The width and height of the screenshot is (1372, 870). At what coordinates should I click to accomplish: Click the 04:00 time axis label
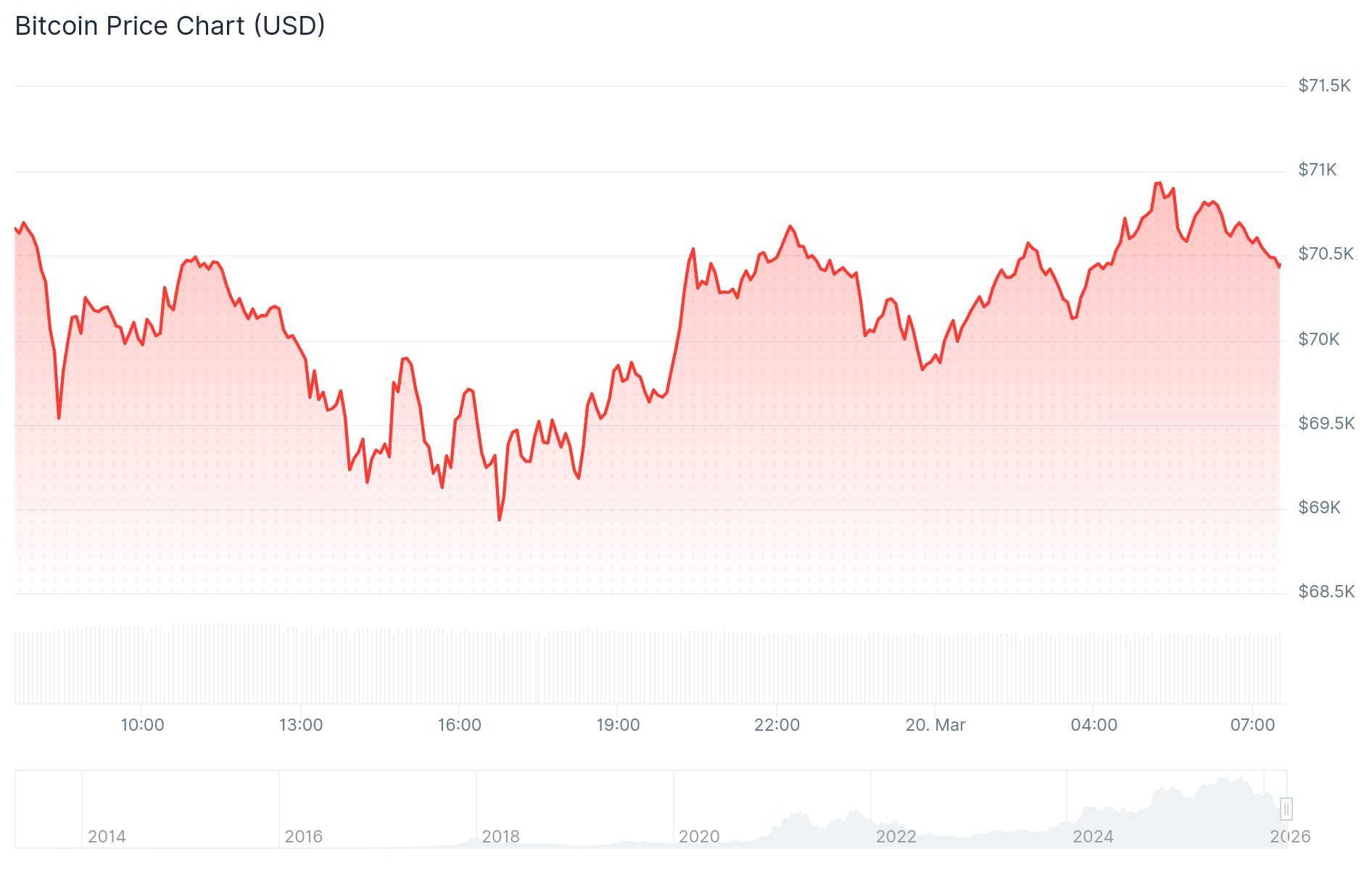(x=1094, y=725)
